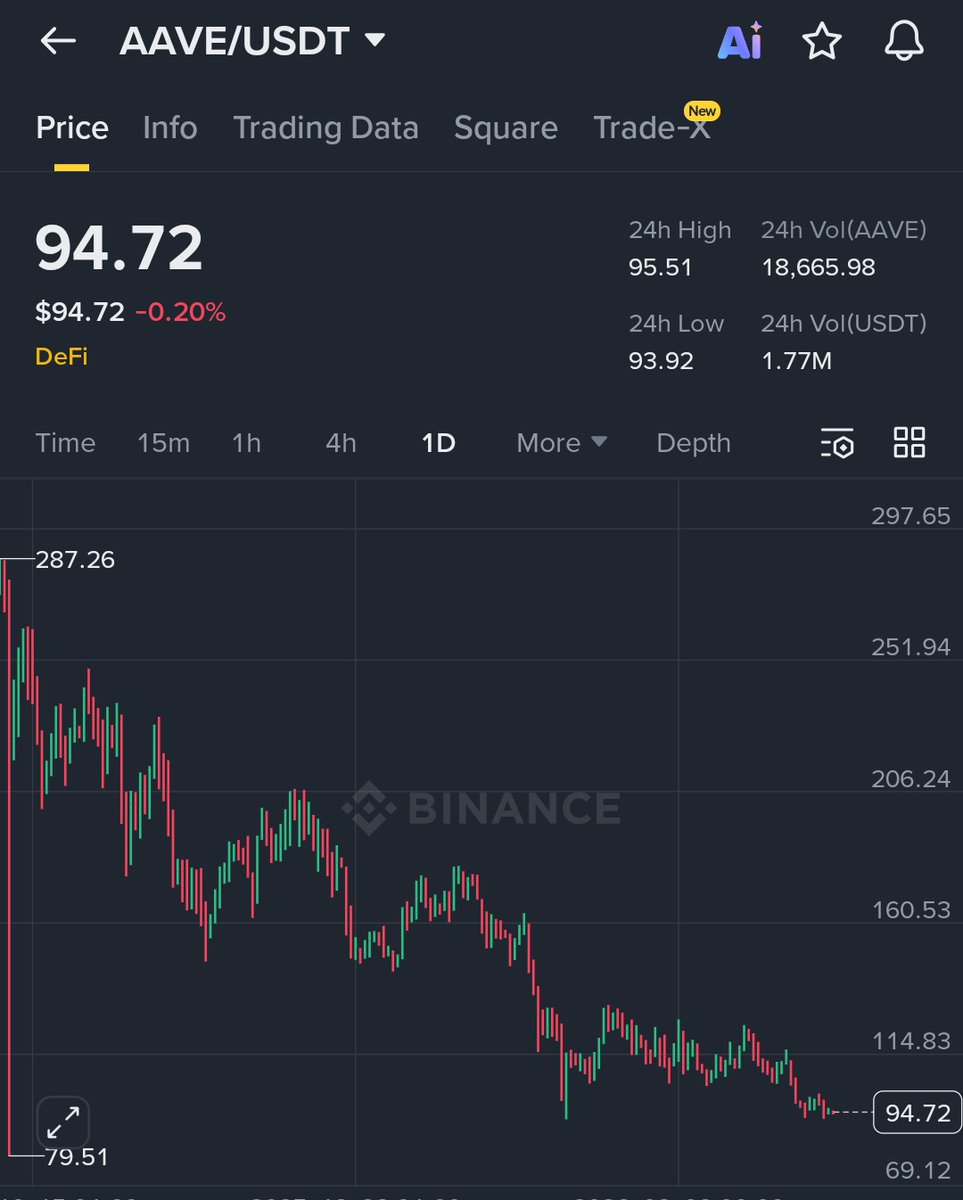Tap the large 94.72 last price
Screen dimensions: 963x1200
[119, 249]
